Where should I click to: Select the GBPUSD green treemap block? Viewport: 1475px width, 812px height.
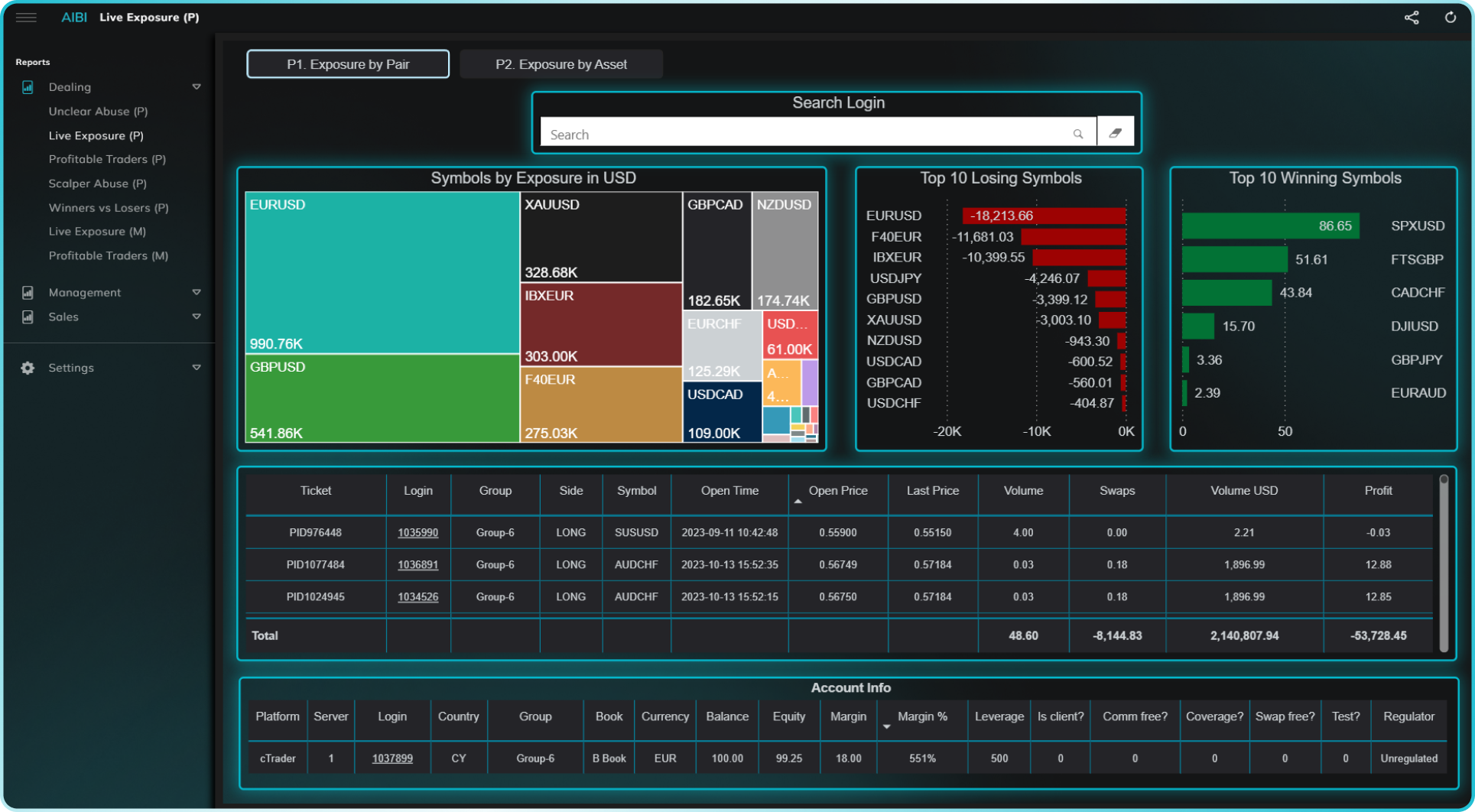click(382, 398)
